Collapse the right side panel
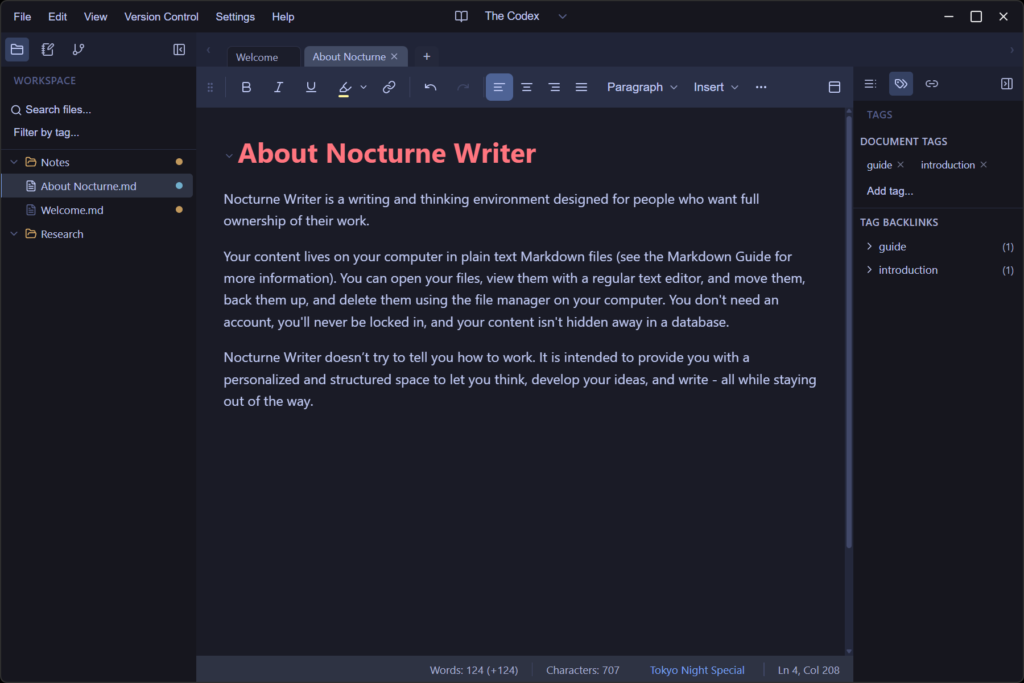Image resolution: width=1024 pixels, height=683 pixels. 1006,84
